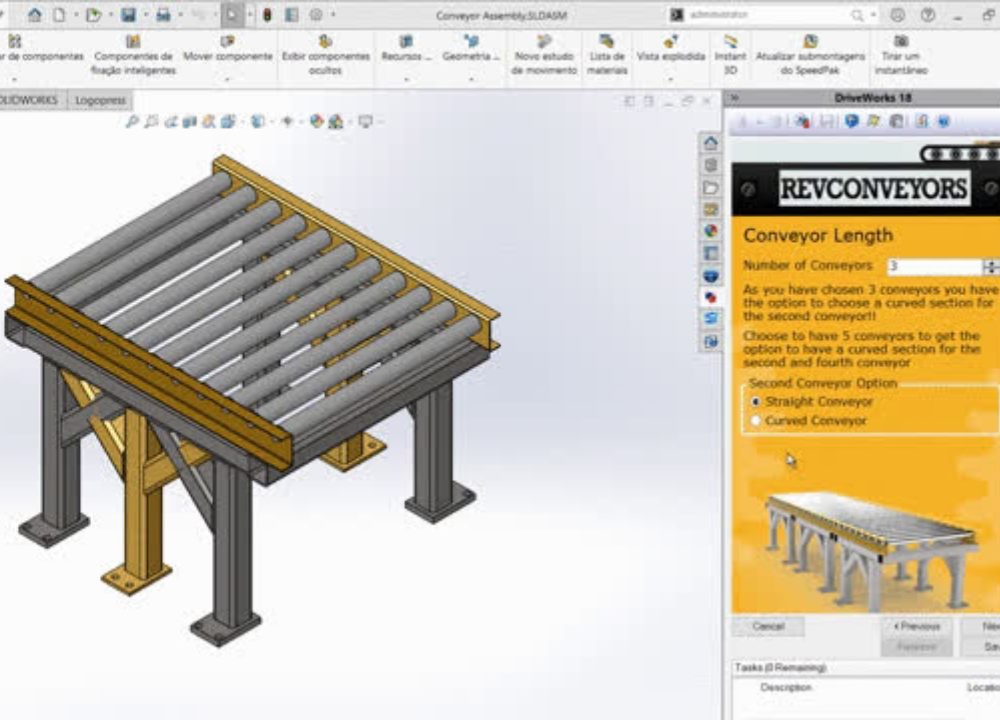1000x720 pixels.
Task: Activate the Select cursor tool
Action: click(x=233, y=15)
